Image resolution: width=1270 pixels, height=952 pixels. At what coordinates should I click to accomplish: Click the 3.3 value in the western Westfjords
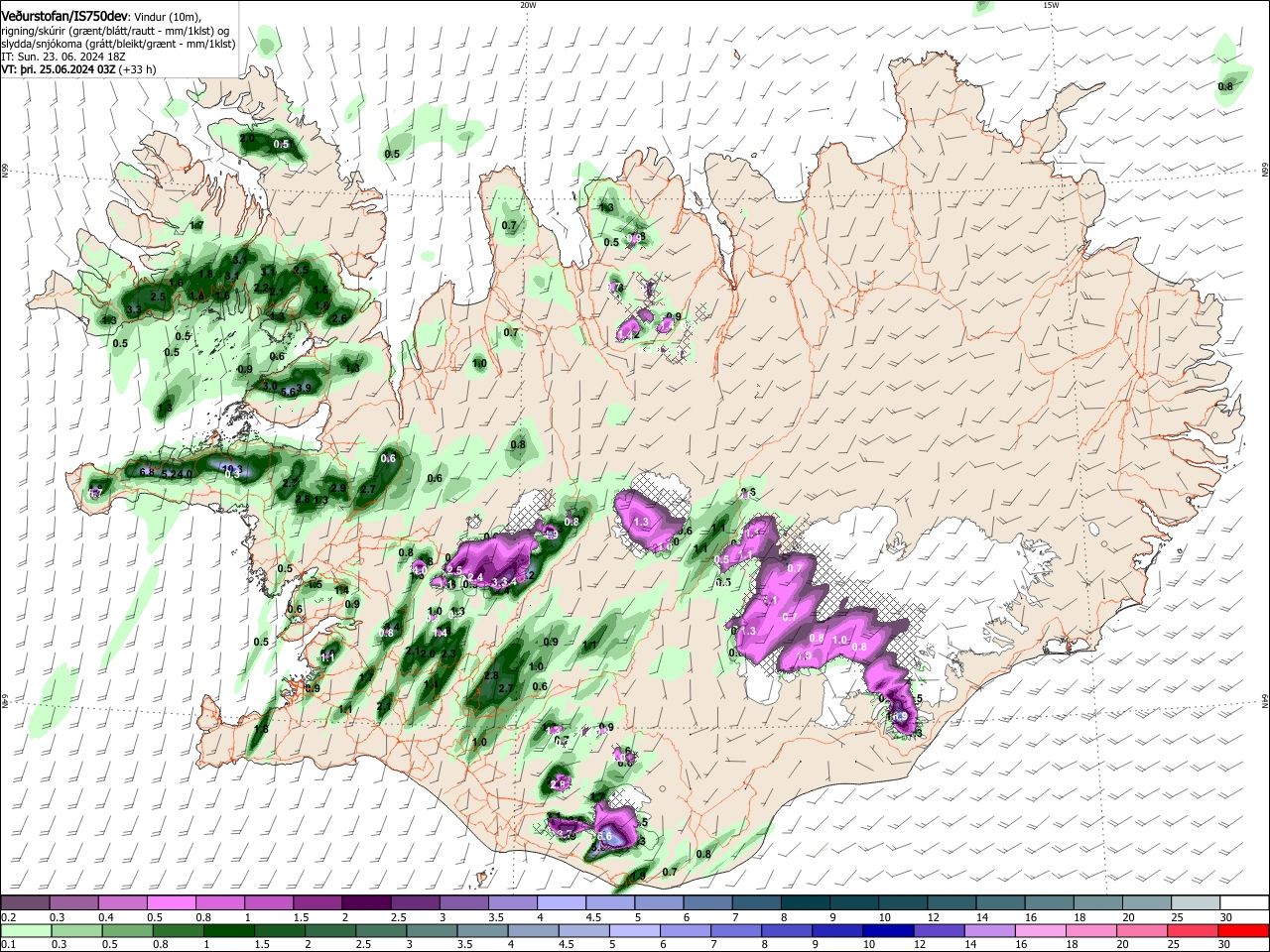[135, 310]
